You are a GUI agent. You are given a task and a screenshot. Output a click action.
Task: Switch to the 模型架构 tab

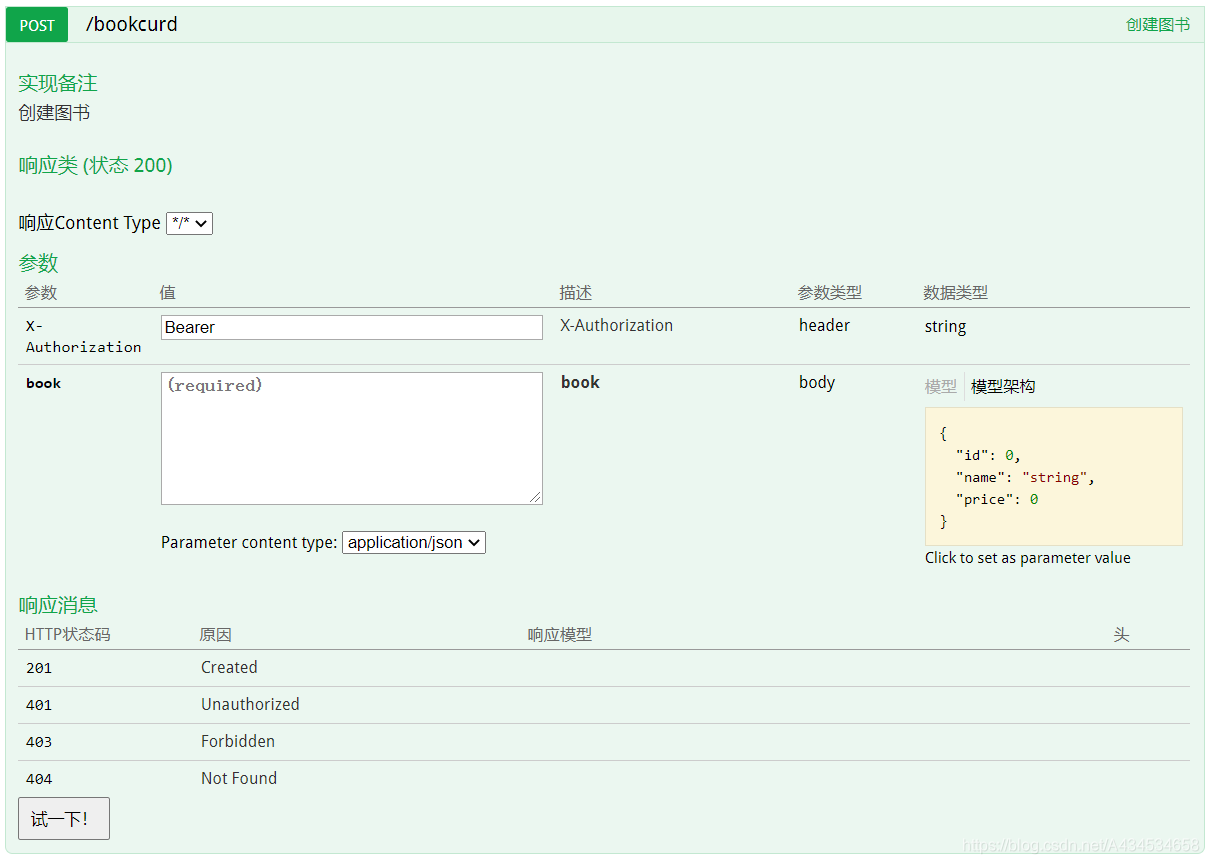coord(1003,386)
